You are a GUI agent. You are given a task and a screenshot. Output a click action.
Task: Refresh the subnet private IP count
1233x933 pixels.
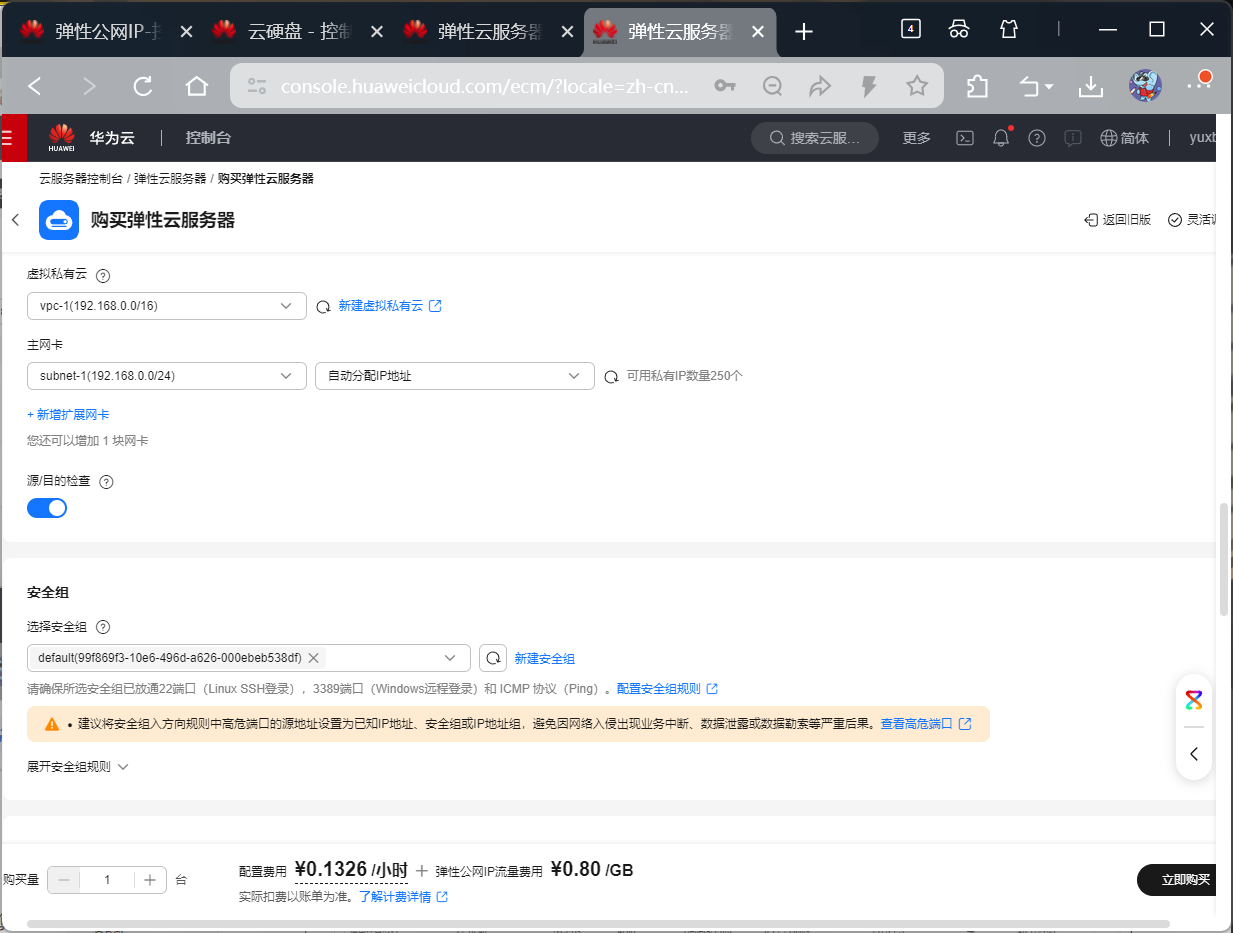(x=611, y=377)
